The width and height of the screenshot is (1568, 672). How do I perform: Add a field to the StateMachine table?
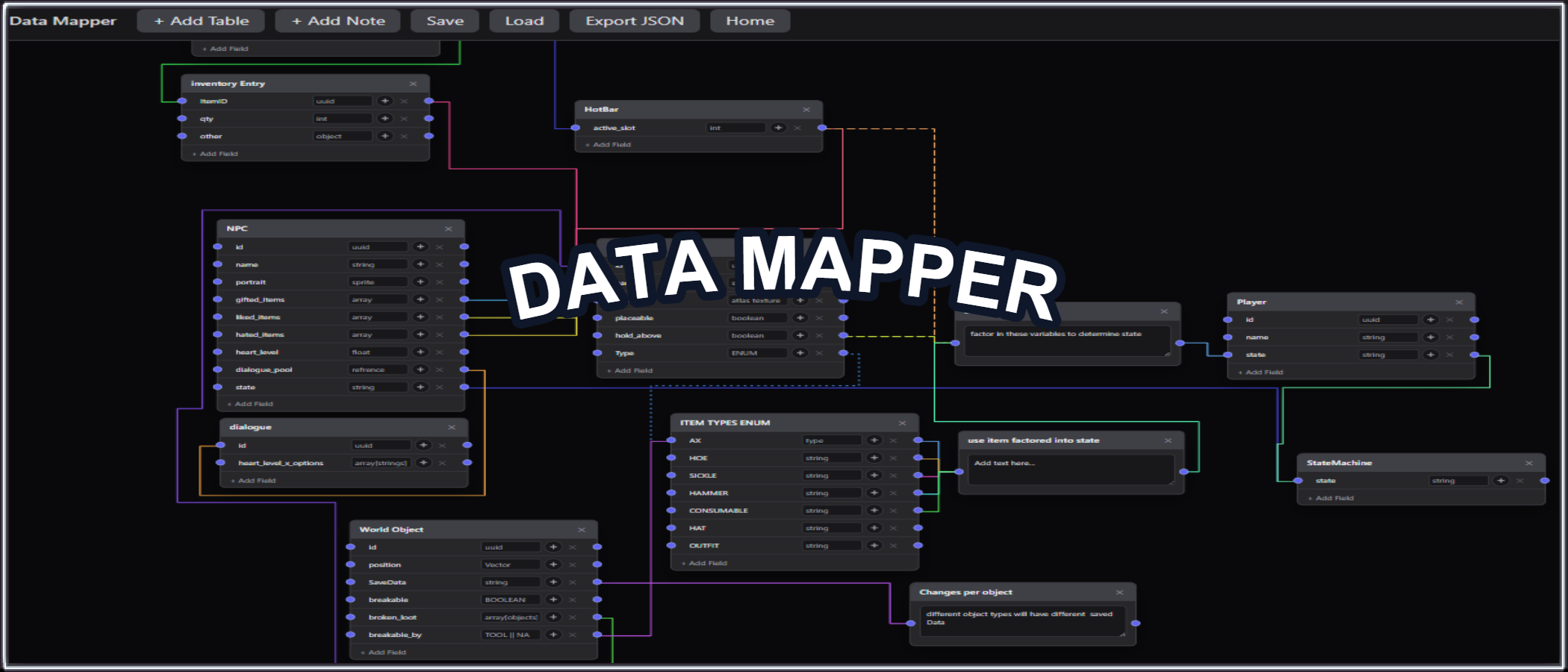pos(1331,498)
